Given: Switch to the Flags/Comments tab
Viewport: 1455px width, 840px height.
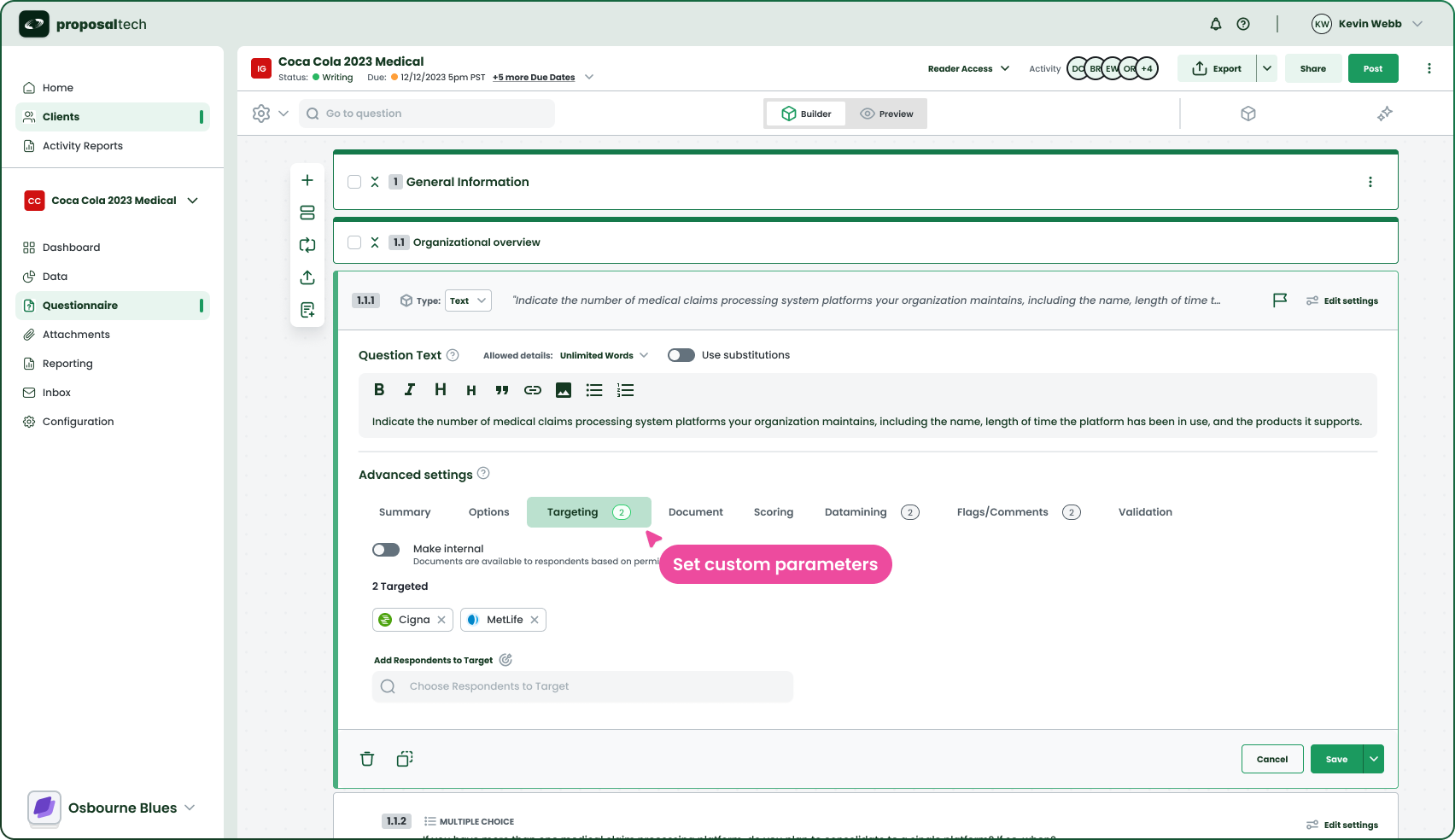Looking at the screenshot, I should (x=1019, y=512).
